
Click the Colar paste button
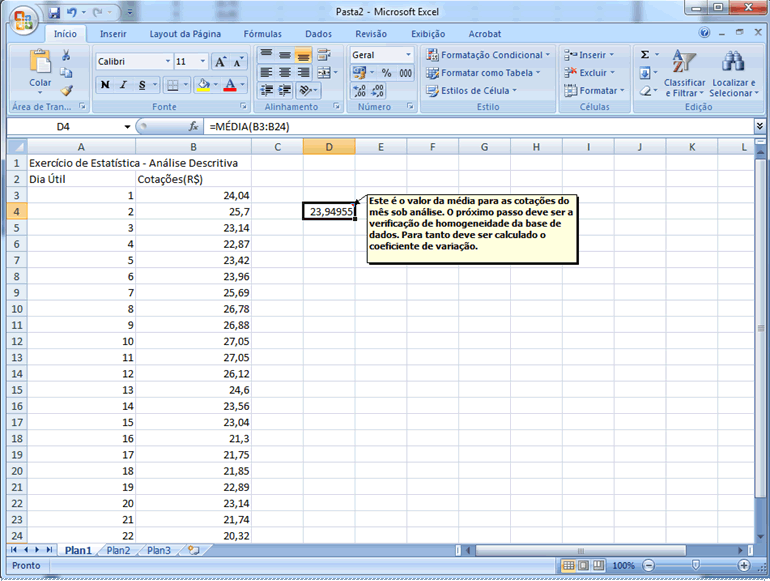pyautogui.click(x=40, y=70)
